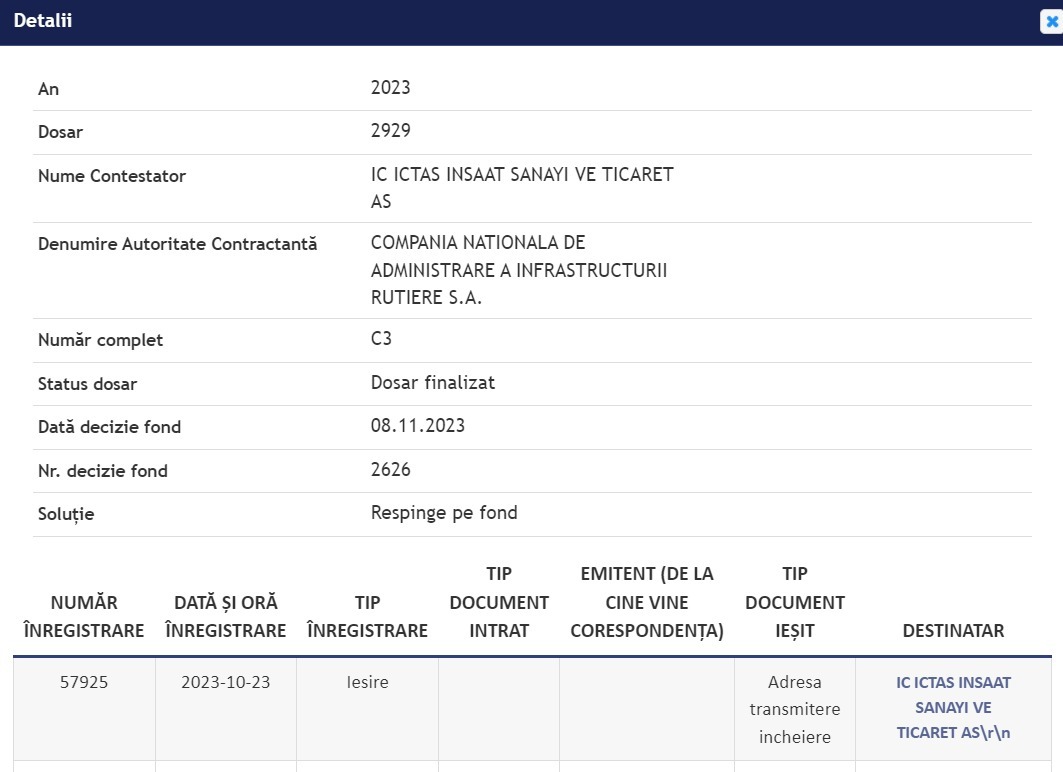1063x772 pixels.
Task: Click the An field label
Action: point(48,89)
